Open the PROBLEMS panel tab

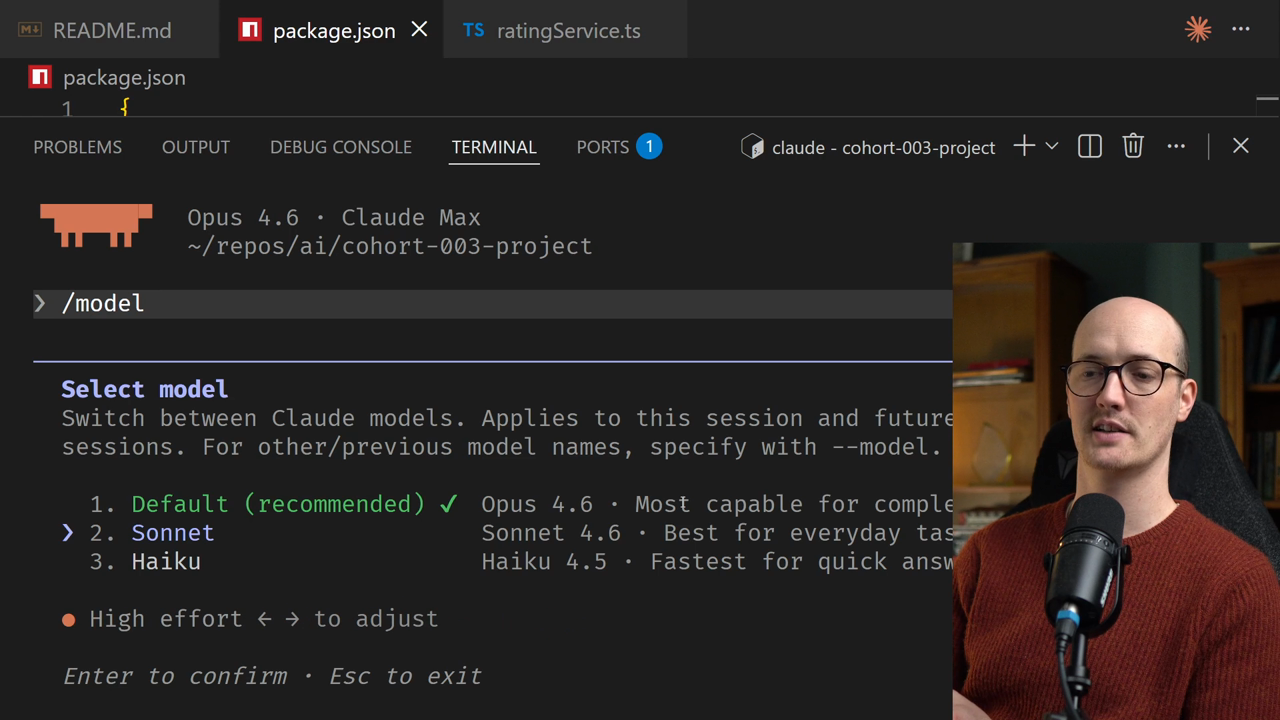click(78, 147)
